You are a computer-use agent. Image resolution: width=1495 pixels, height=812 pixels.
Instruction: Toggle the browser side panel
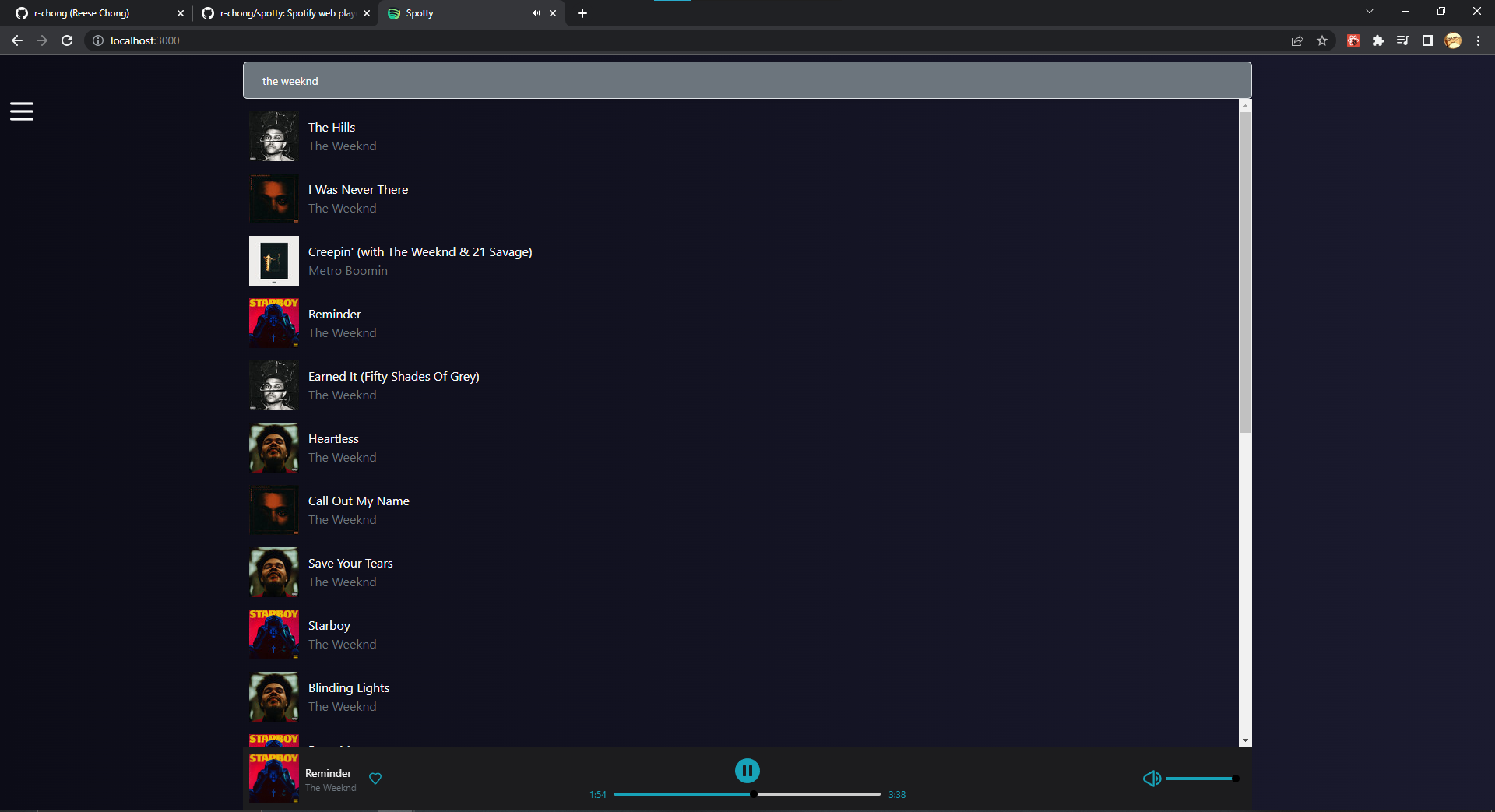pyautogui.click(x=1428, y=40)
